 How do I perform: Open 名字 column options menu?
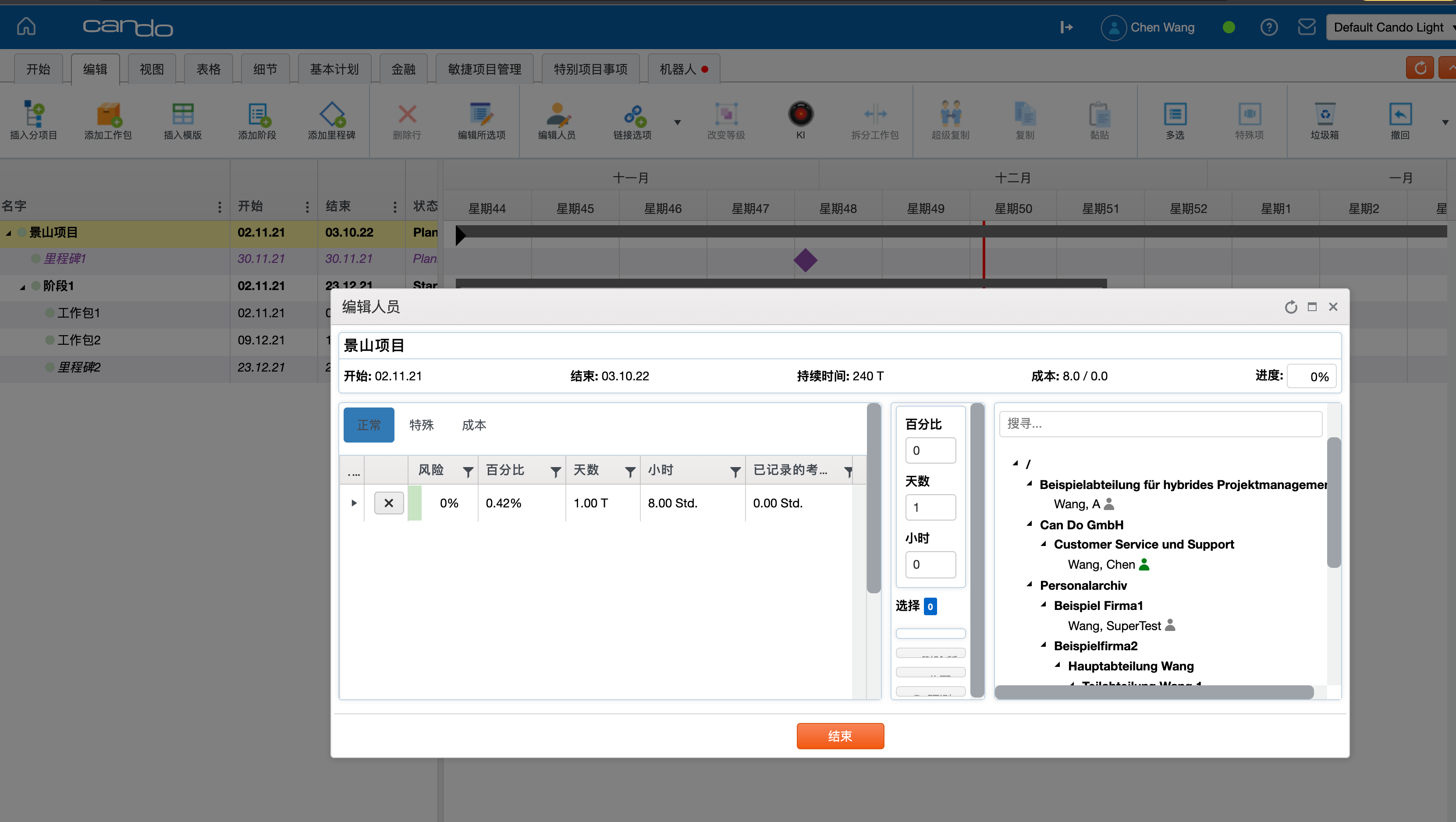coord(219,207)
